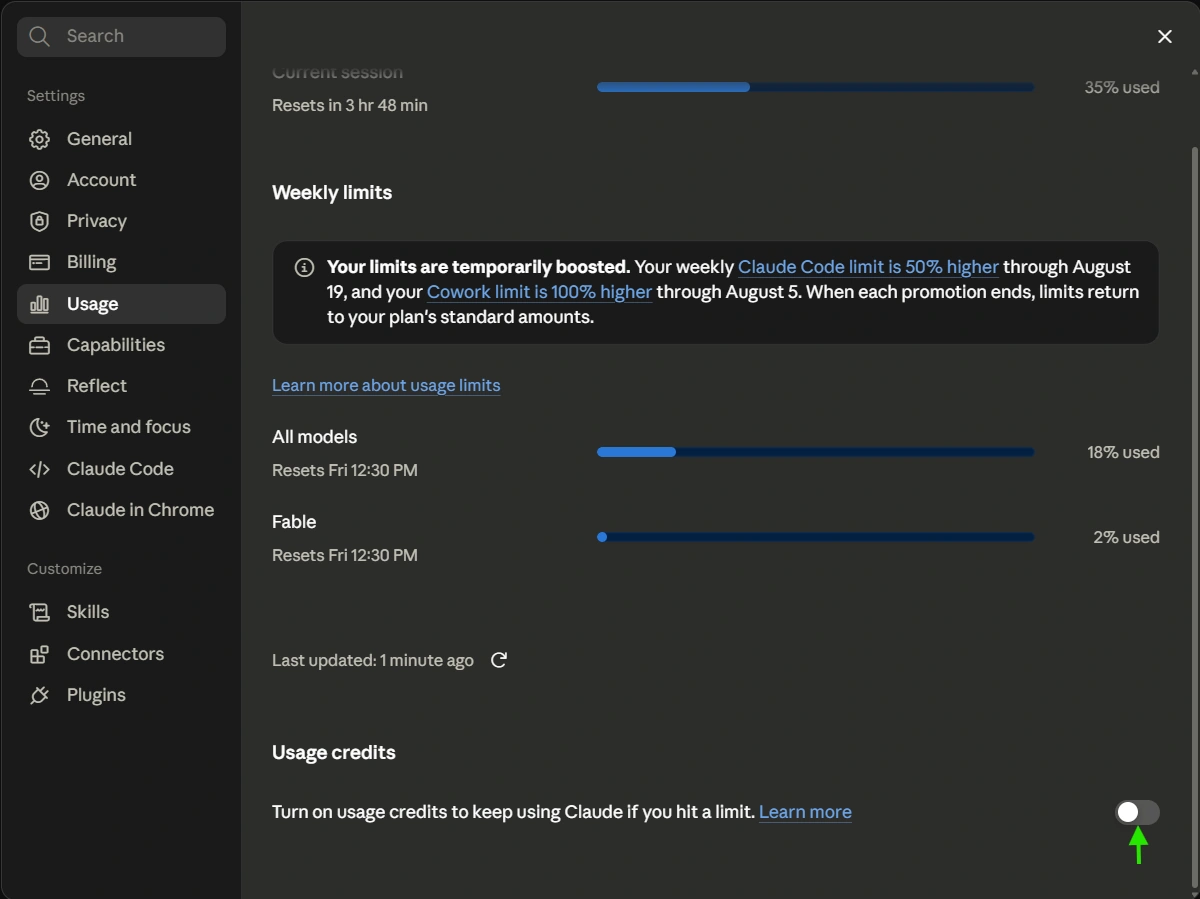Click 'Resets in 3 hr 48 min' text

click(x=350, y=105)
